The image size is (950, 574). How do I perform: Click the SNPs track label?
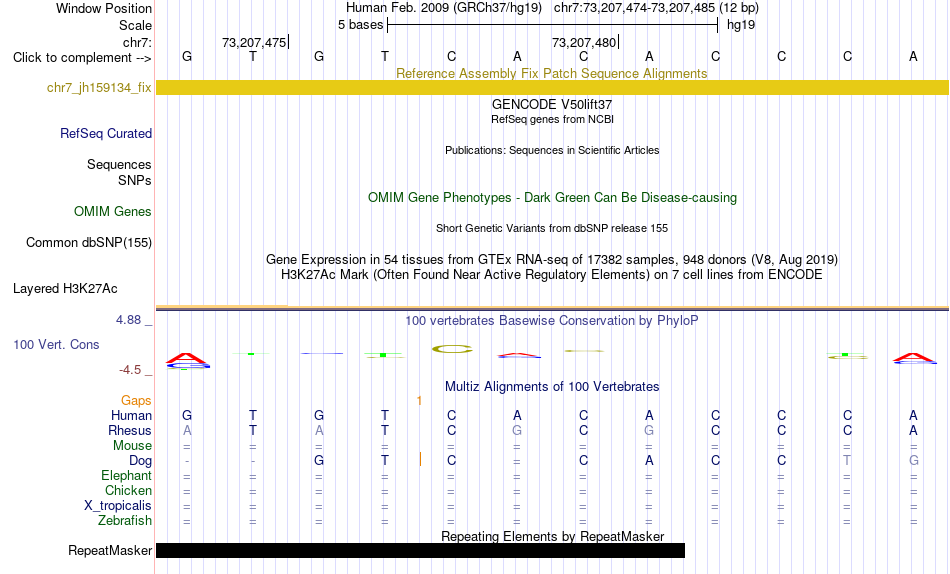[x=135, y=180]
